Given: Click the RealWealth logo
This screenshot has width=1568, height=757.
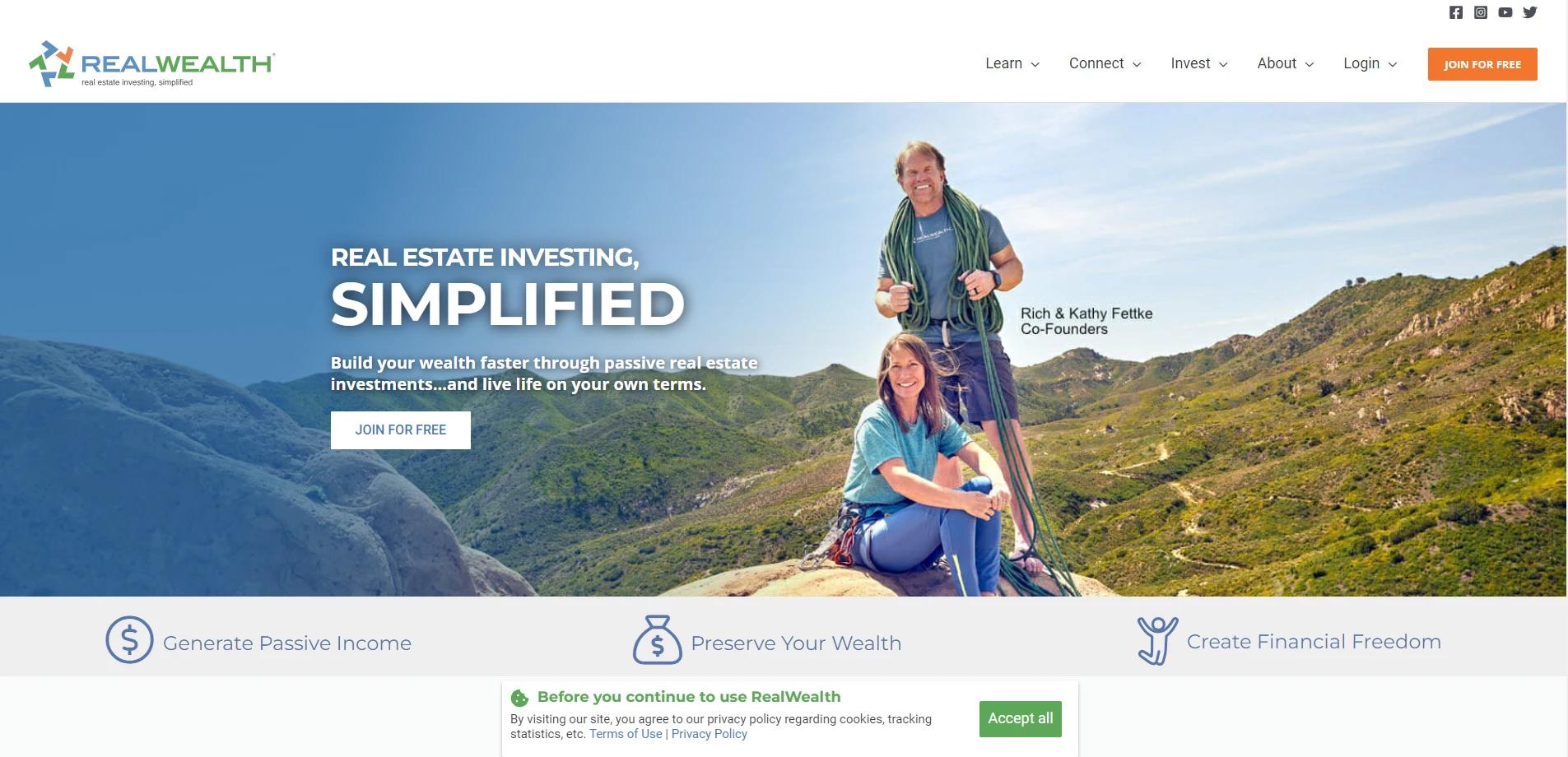Looking at the screenshot, I should point(152,64).
